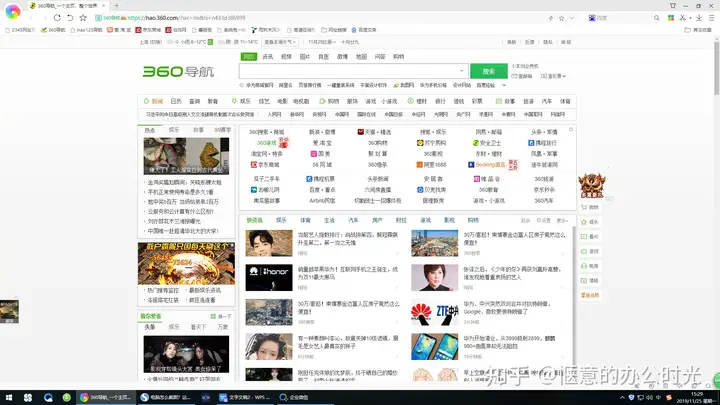Switch to the 热点 tab in left panel
720x405 pixels.
click(x=150, y=130)
